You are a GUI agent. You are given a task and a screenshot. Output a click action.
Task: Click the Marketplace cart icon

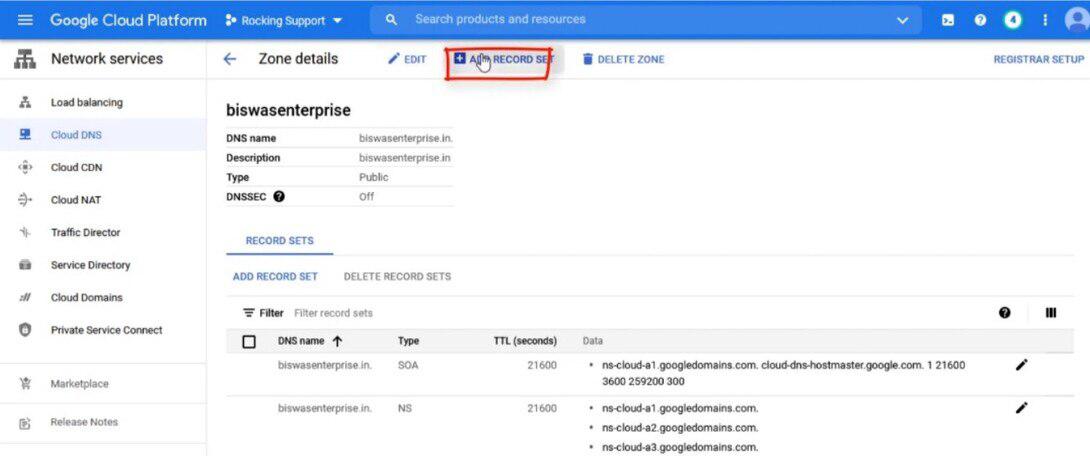(25, 384)
